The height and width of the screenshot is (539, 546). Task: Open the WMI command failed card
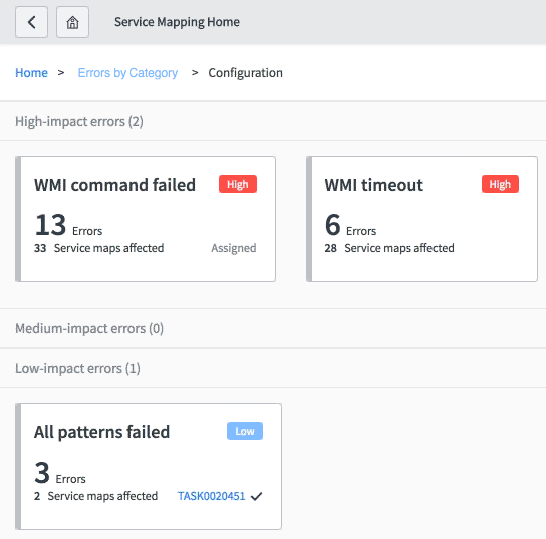pyautogui.click(x=146, y=219)
